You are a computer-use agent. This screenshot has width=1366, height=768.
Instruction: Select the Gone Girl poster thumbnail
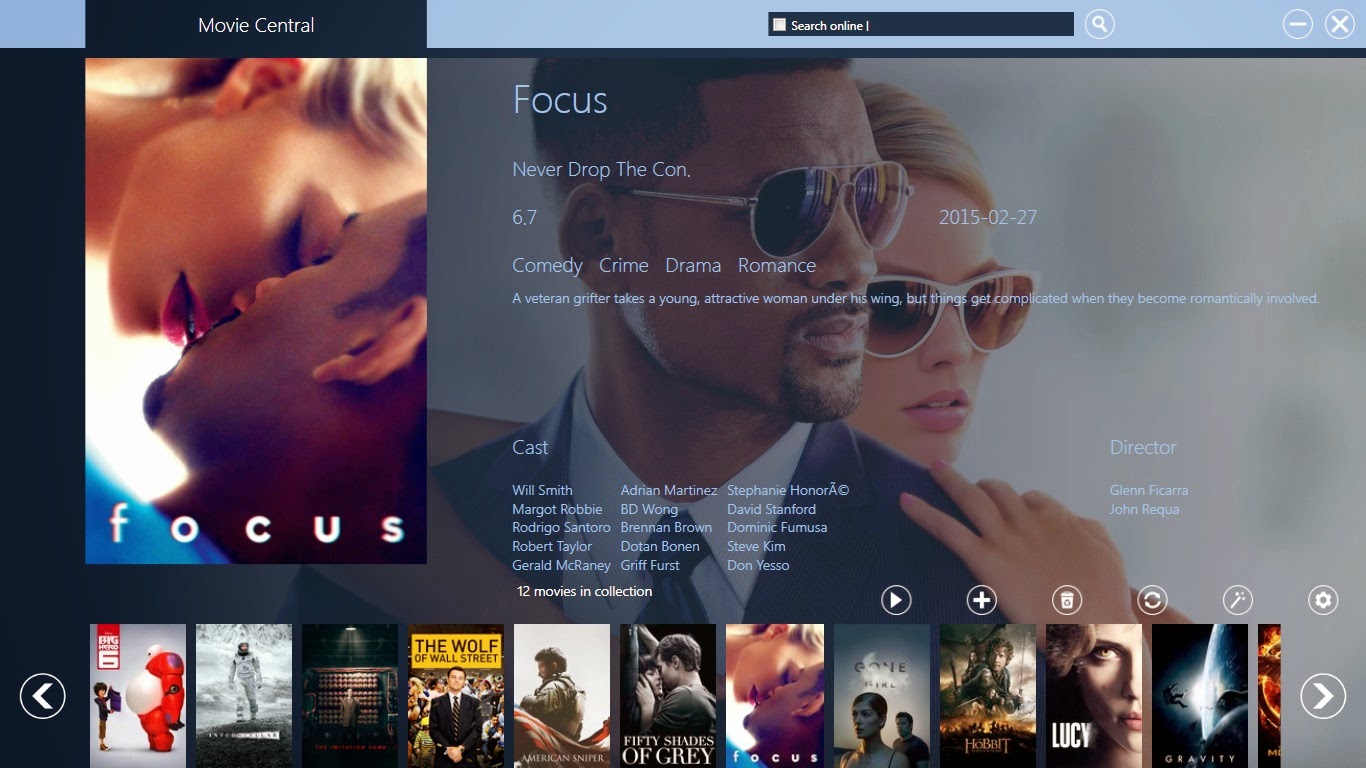(882, 696)
